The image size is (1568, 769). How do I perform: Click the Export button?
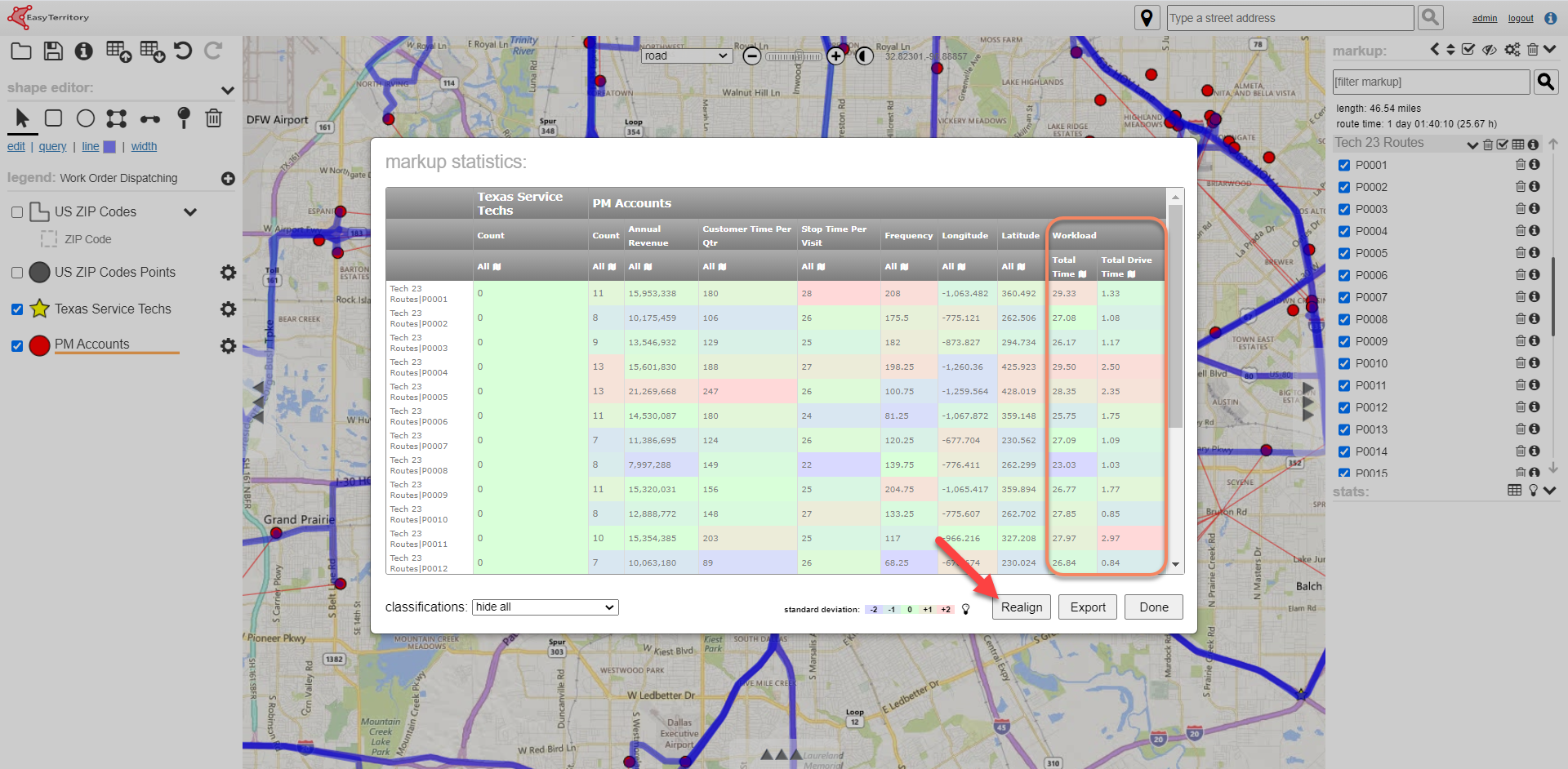click(x=1087, y=607)
